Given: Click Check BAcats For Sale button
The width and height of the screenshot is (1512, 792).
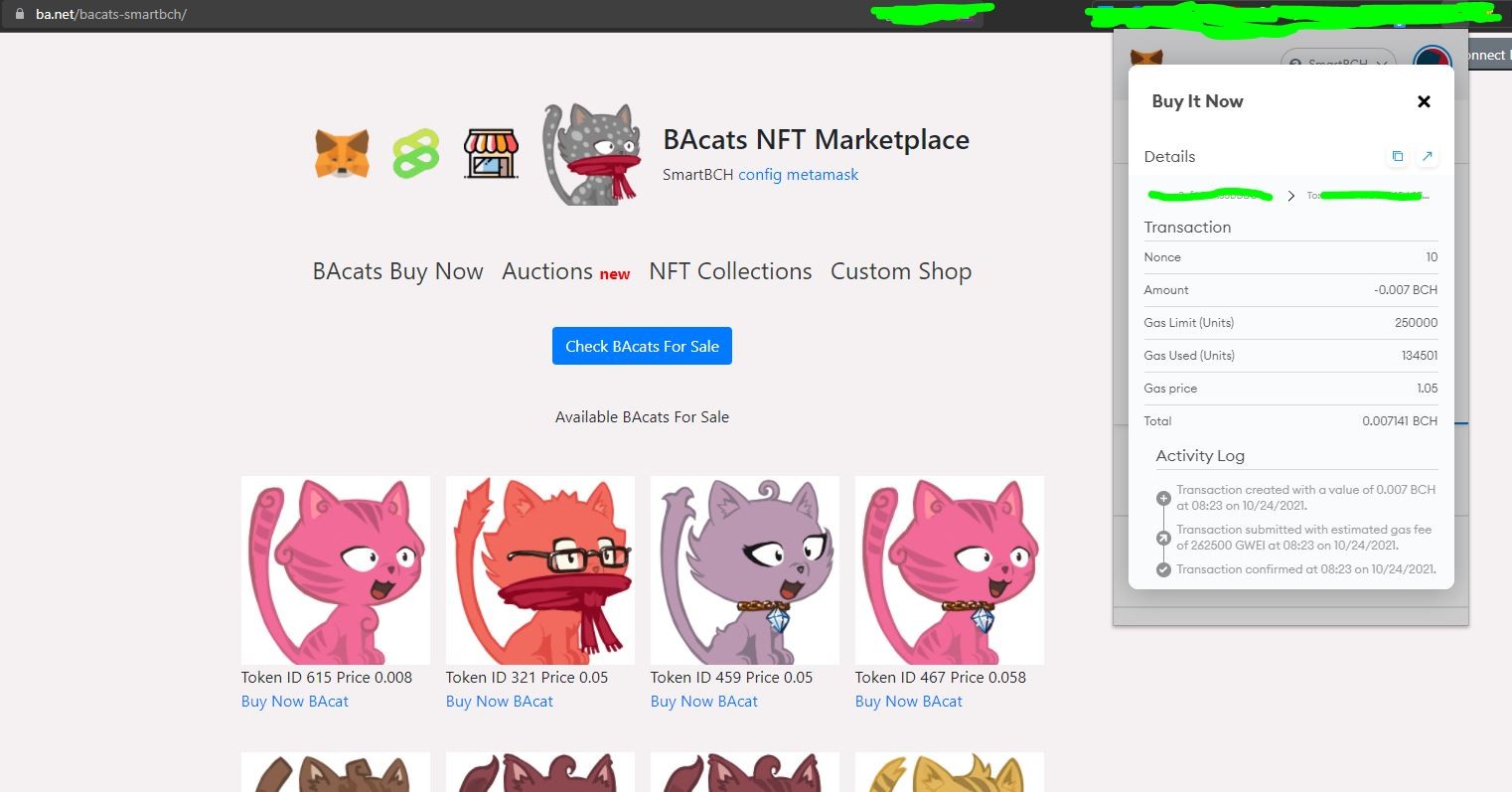Looking at the screenshot, I should [x=642, y=346].
